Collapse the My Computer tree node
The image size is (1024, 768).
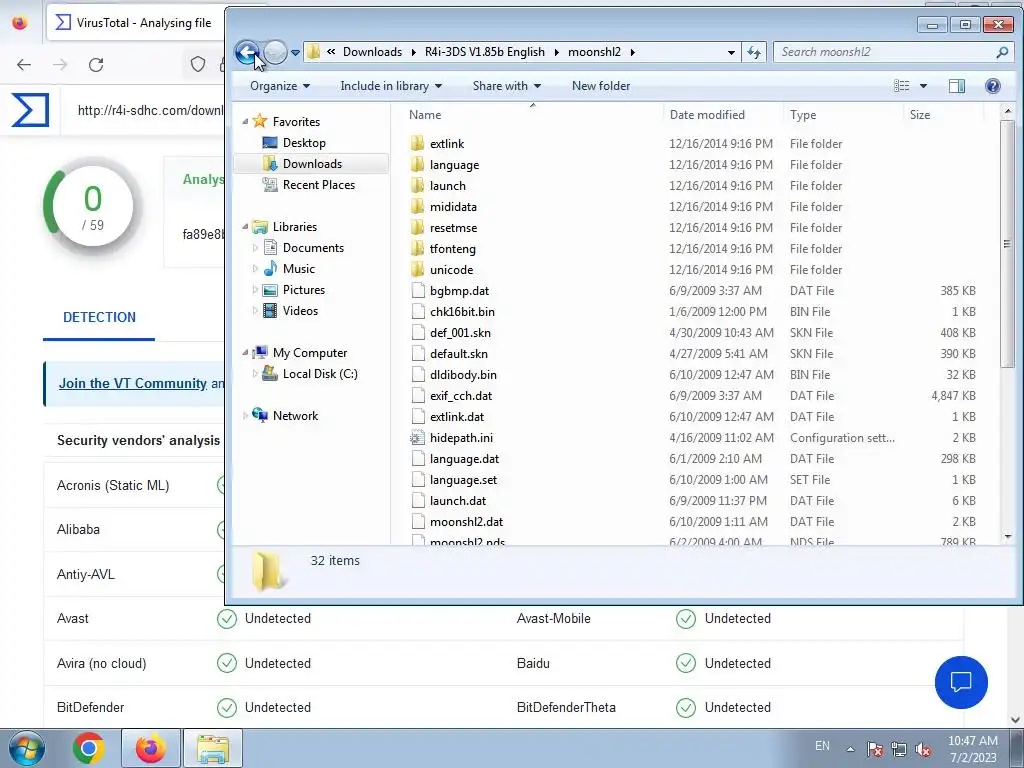[x=246, y=353]
